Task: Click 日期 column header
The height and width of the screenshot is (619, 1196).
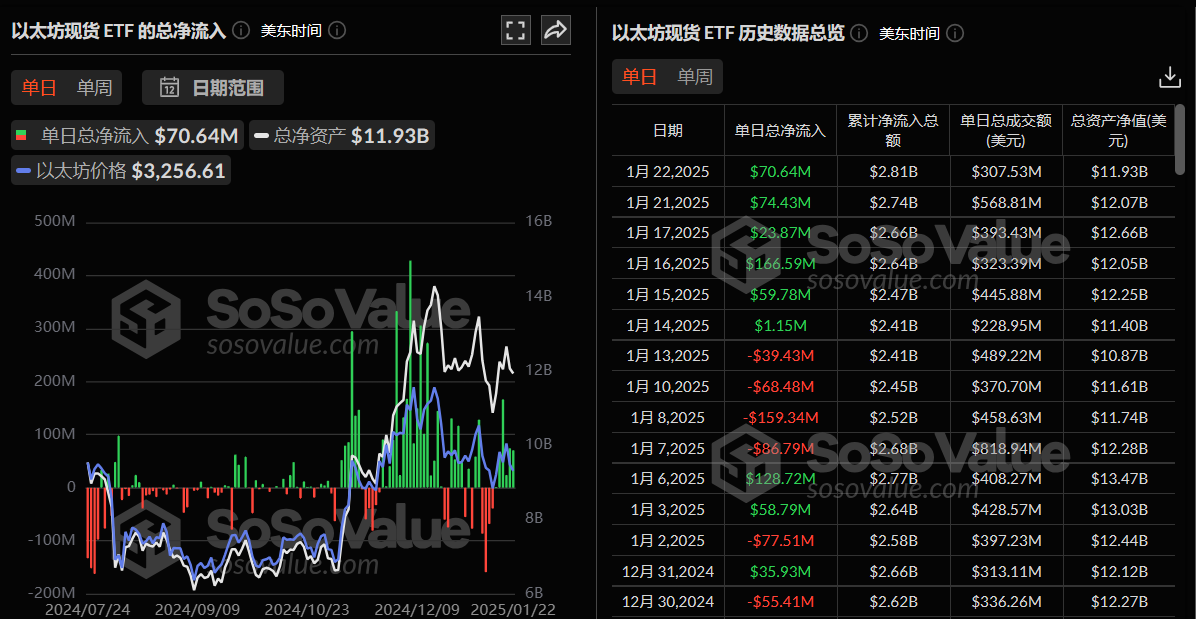Action: [x=668, y=130]
